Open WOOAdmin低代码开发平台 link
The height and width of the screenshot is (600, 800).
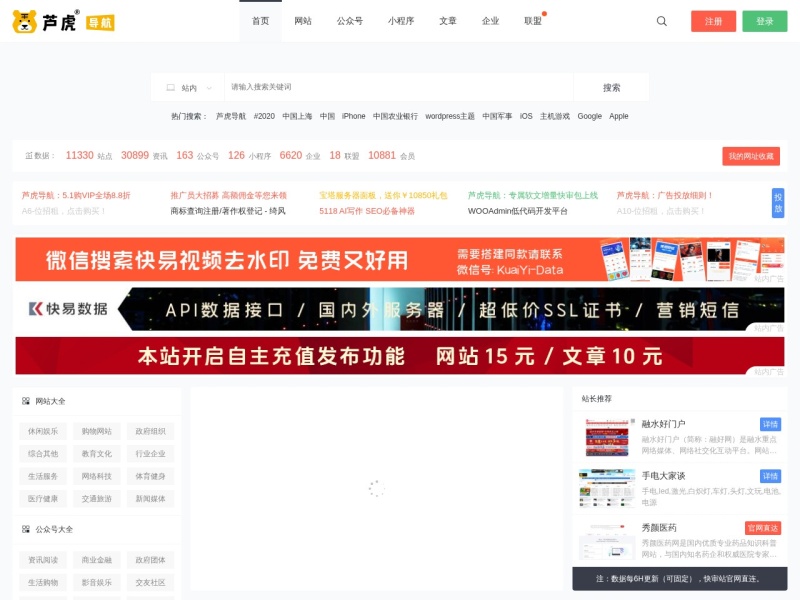pos(517,211)
